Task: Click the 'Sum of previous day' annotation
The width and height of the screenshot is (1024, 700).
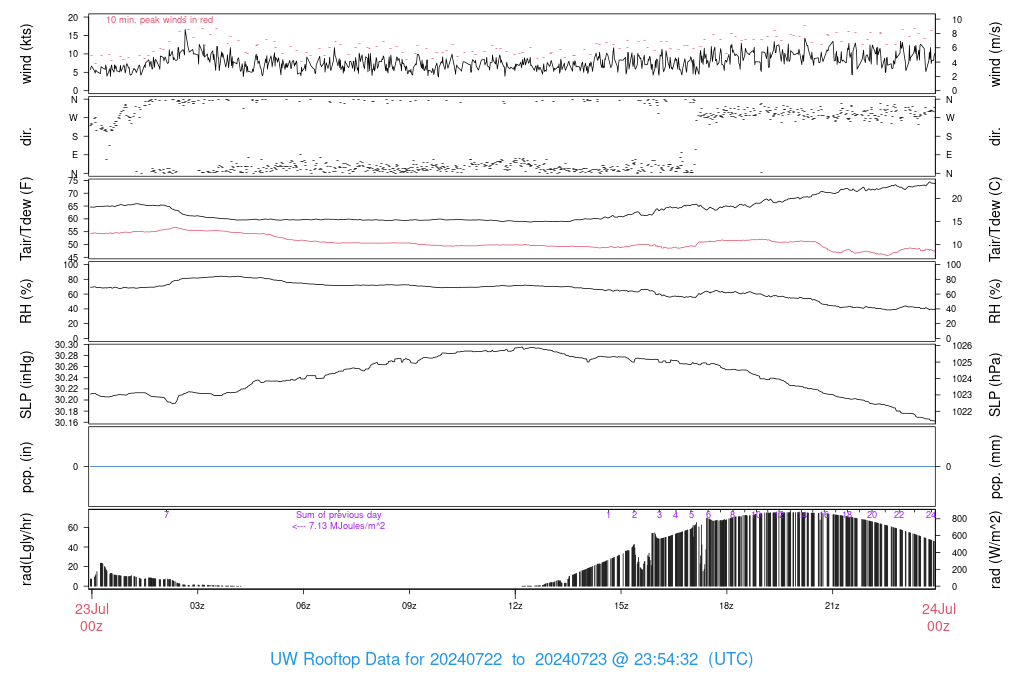Action: (339, 515)
